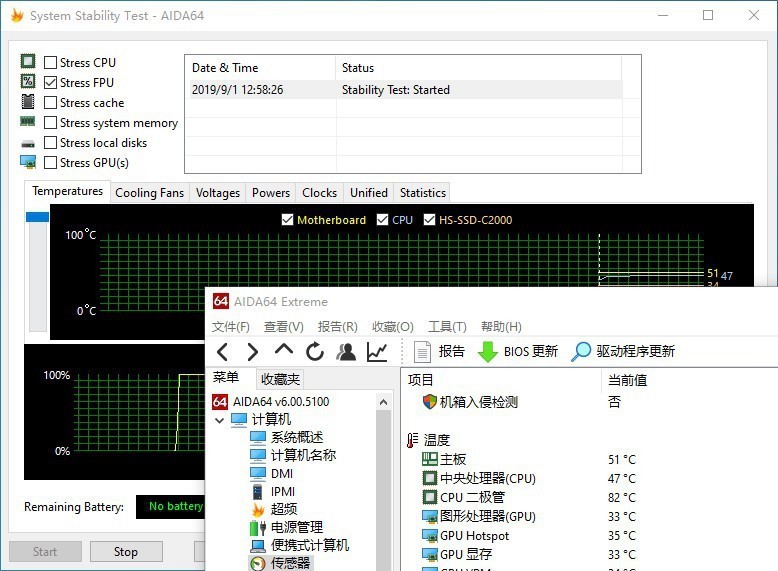The image size is (778, 571).
Task: Open the 收藏(O) menu
Action: [x=392, y=326]
